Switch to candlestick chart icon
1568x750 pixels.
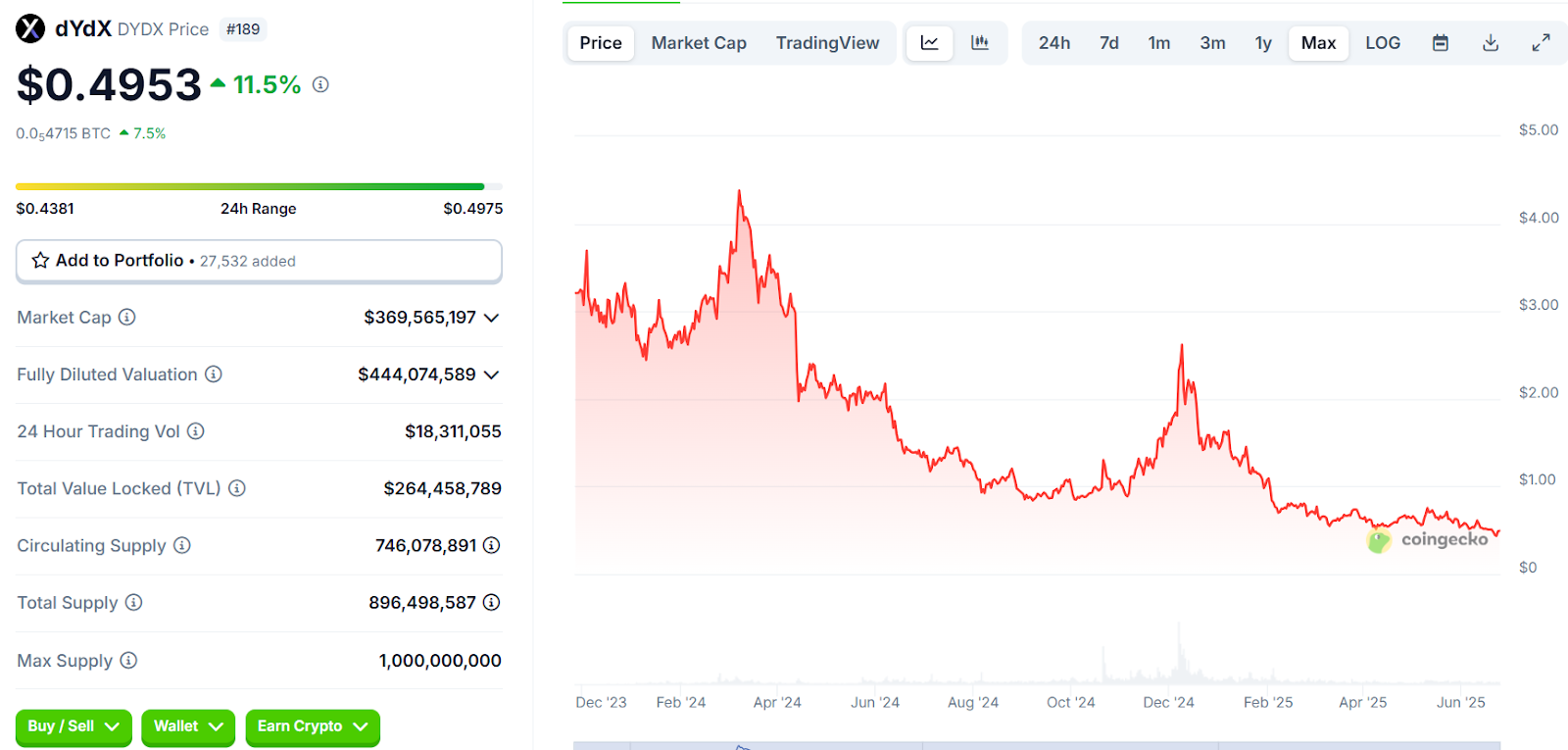coord(980,43)
